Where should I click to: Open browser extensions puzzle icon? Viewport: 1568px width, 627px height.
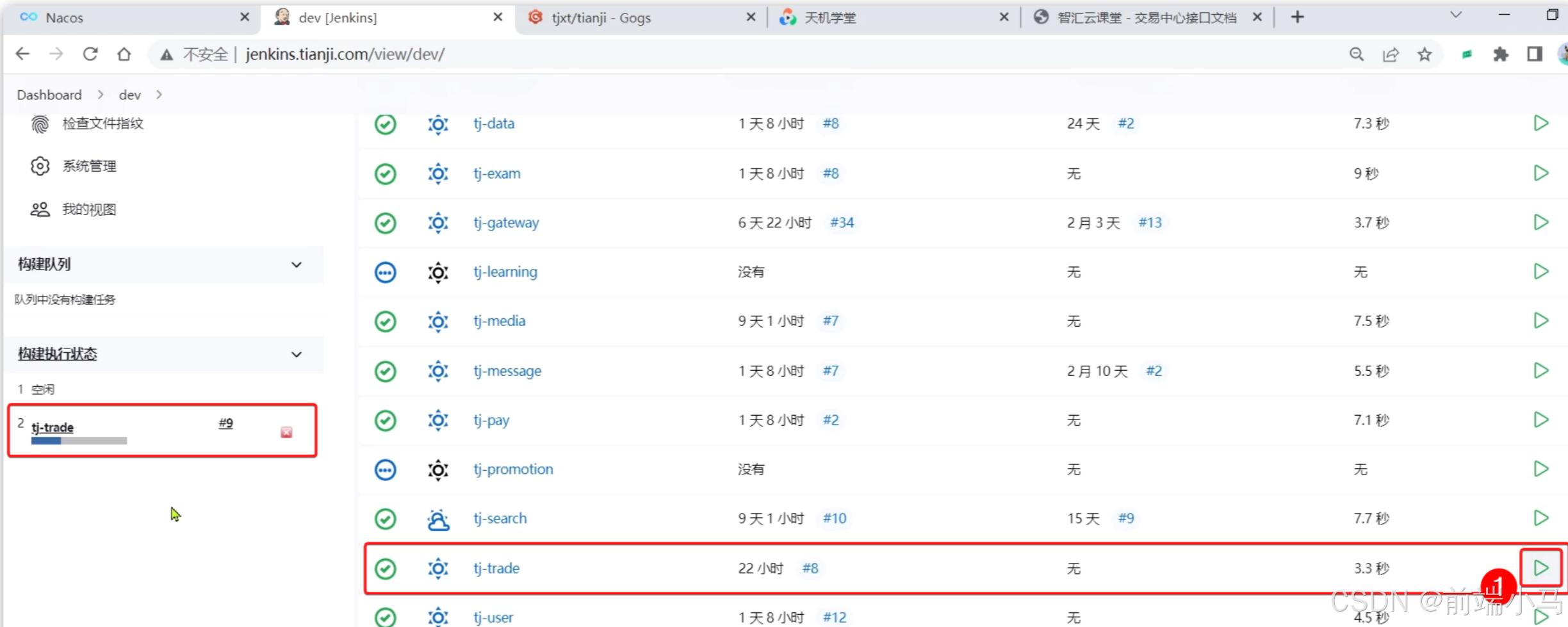tap(1501, 54)
